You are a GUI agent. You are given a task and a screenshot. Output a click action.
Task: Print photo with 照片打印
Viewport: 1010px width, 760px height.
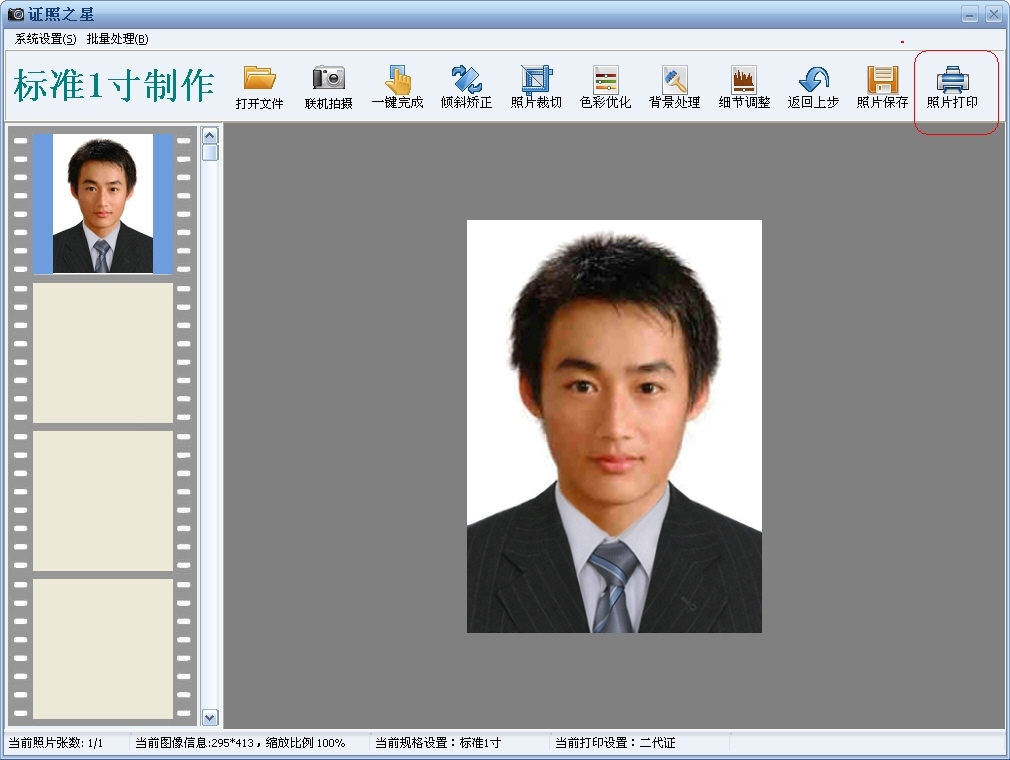[952, 87]
